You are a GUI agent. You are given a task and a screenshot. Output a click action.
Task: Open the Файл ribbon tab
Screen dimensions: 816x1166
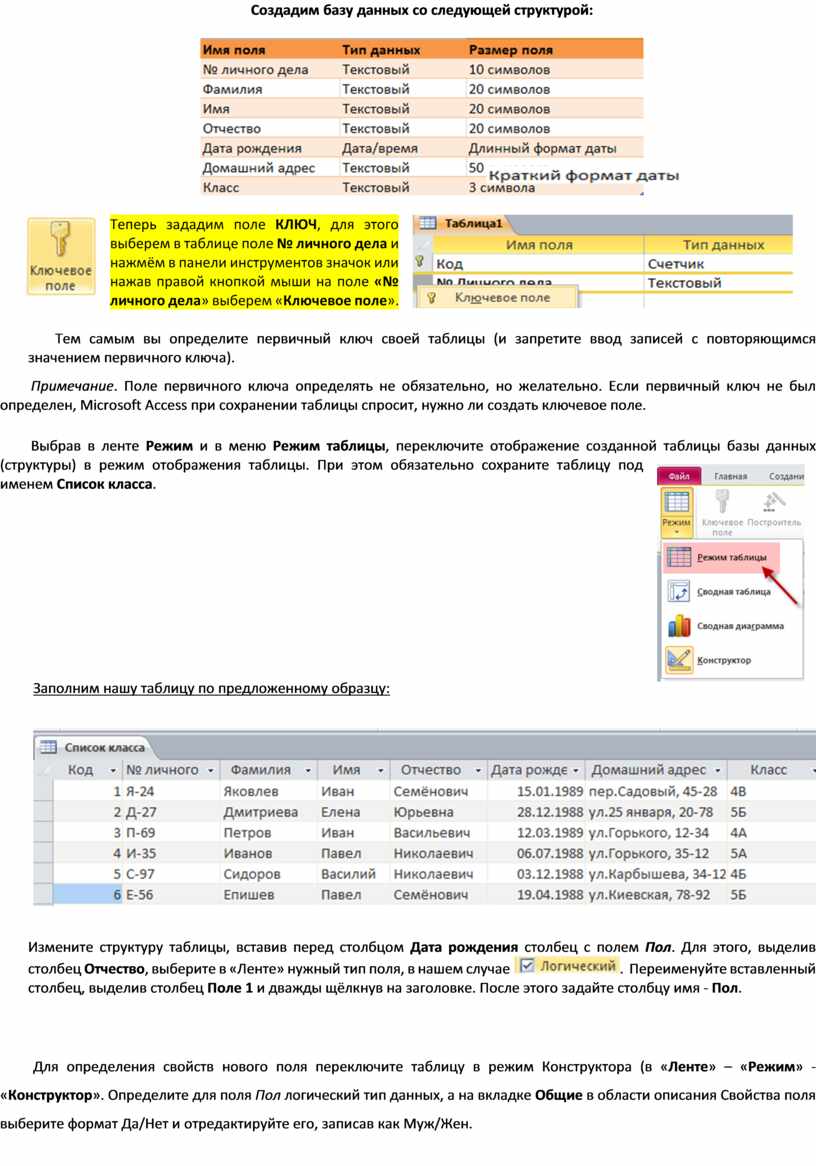[x=678, y=476]
